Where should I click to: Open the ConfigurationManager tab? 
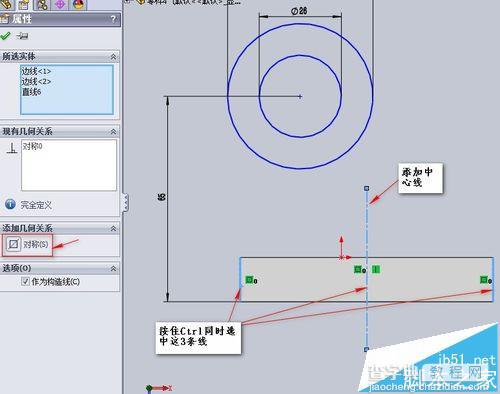coord(42,5)
